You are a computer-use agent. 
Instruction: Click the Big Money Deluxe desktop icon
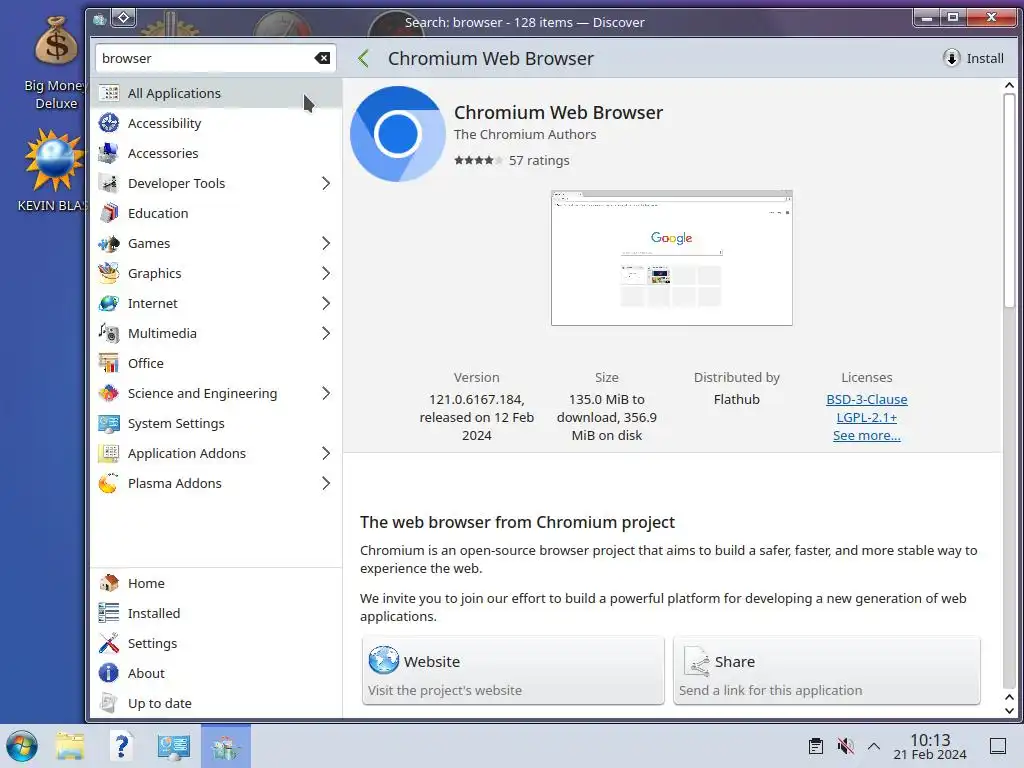[x=56, y=63]
